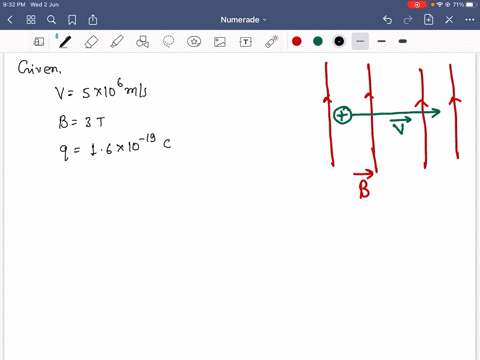Undo the last stroke
Image resolution: width=480 pixels, height=360 pixels.
(387, 20)
